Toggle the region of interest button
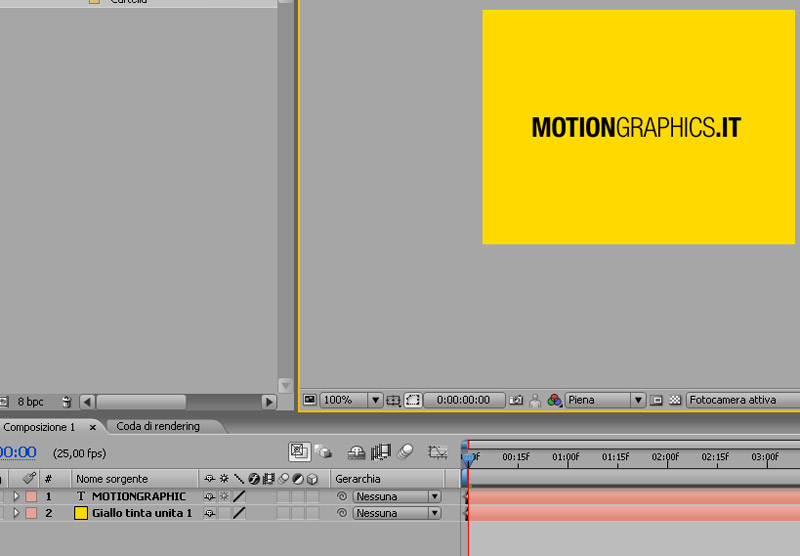The image size is (800, 556). tap(413, 400)
